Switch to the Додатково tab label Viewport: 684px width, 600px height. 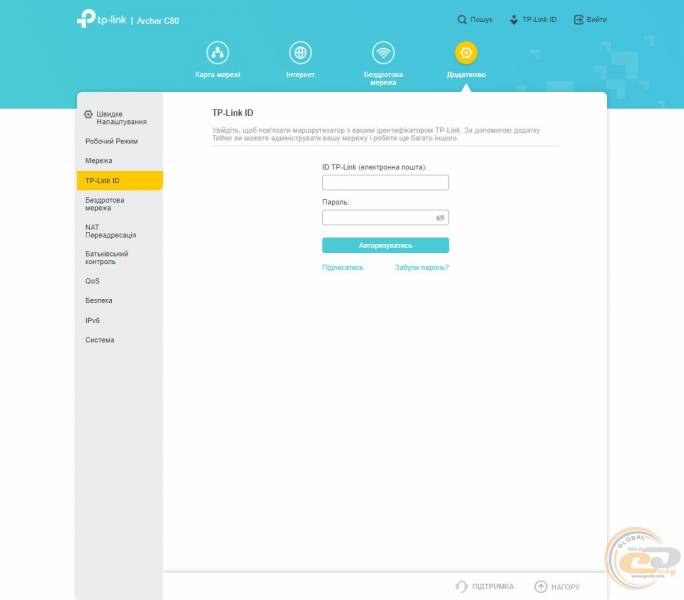pos(466,75)
